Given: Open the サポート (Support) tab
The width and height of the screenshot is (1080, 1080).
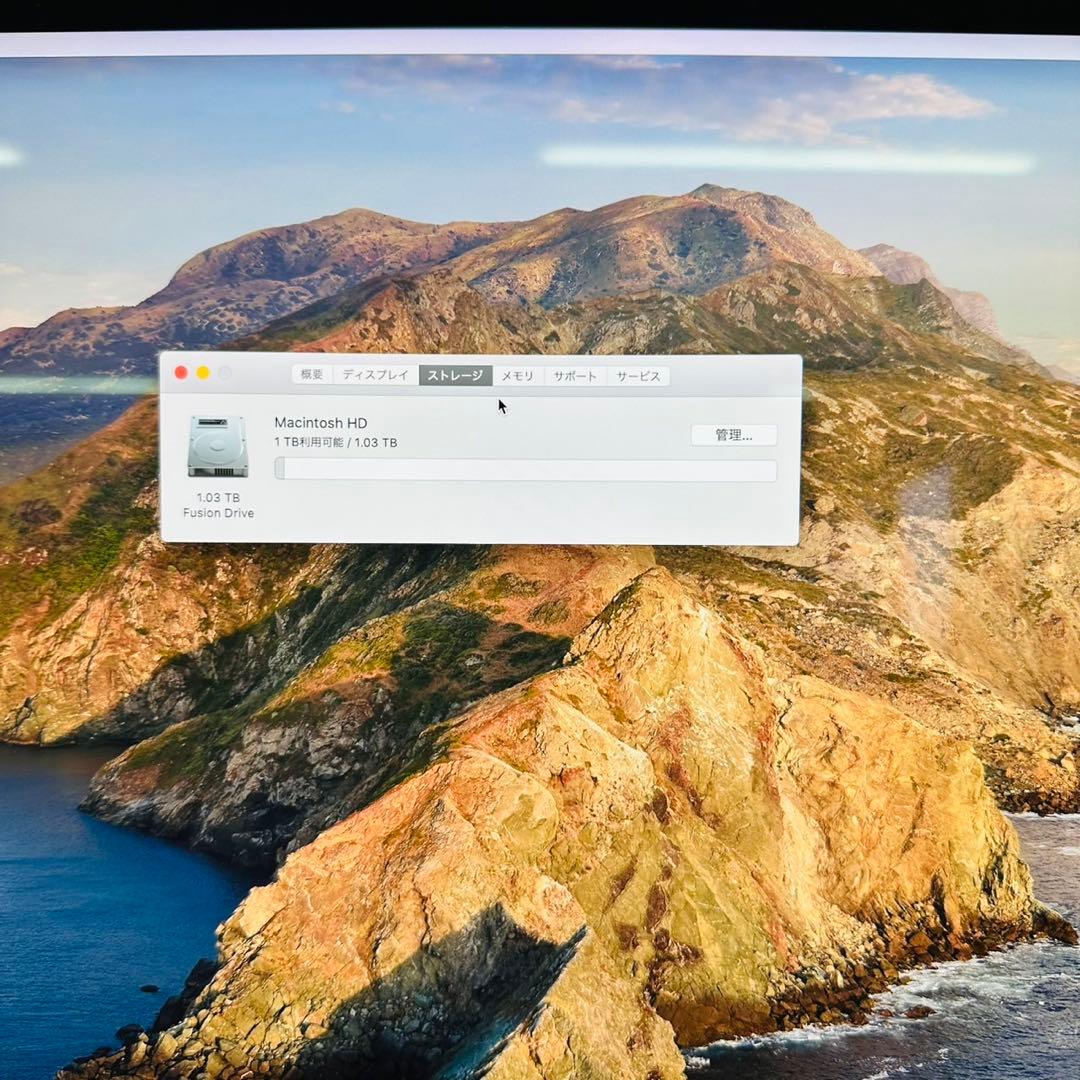Looking at the screenshot, I should [x=574, y=376].
